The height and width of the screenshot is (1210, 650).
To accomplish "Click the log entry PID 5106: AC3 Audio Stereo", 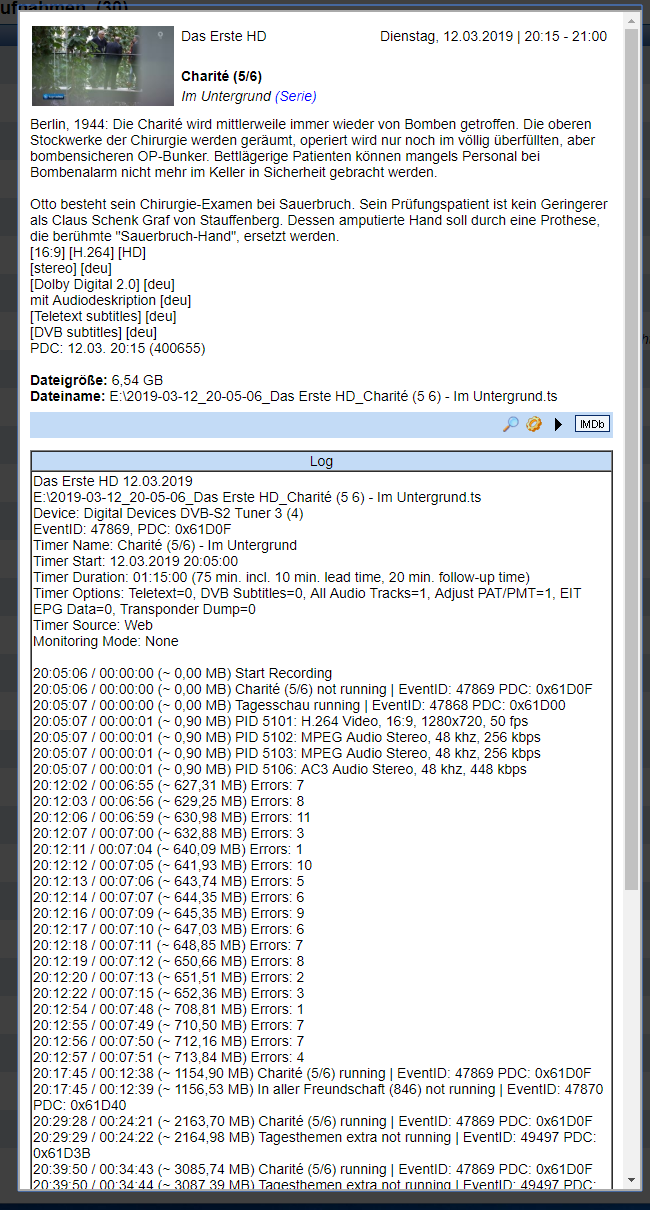I will [279, 769].
